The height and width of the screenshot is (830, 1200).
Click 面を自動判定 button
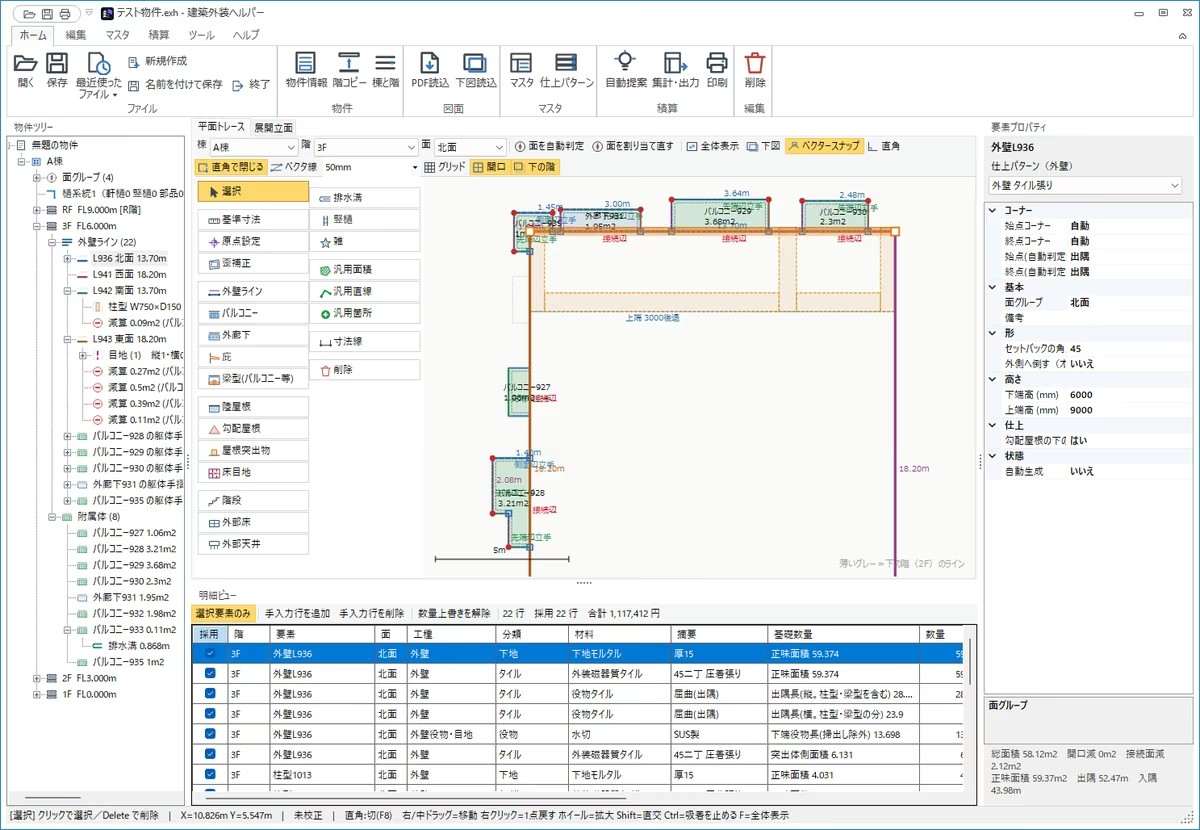[x=549, y=146]
